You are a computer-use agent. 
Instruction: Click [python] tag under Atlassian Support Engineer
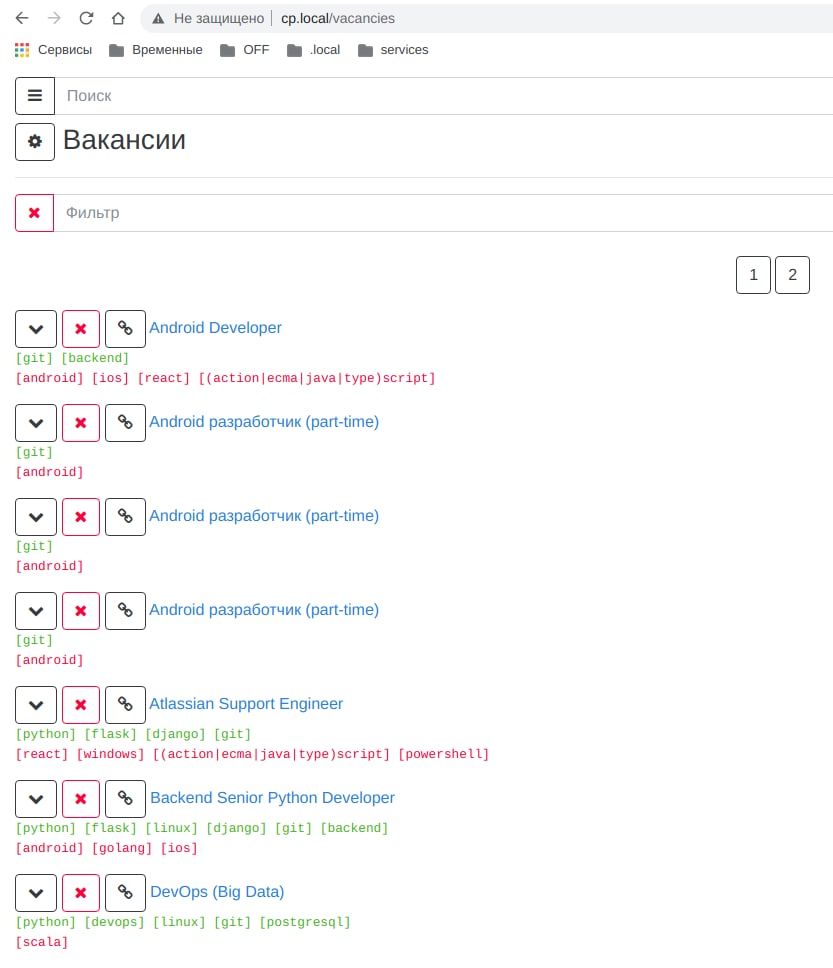(x=46, y=734)
